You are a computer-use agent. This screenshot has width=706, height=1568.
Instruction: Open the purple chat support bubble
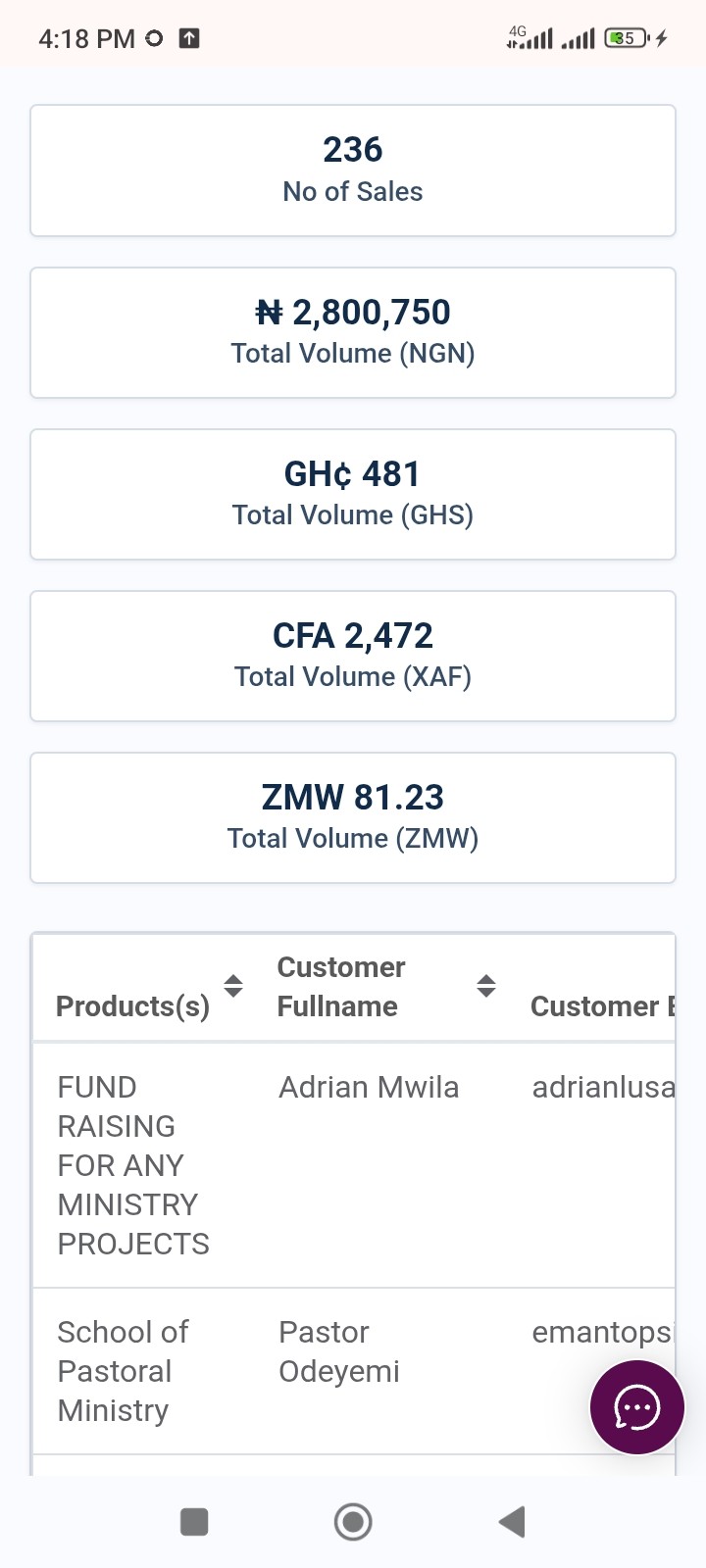tap(637, 1408)
